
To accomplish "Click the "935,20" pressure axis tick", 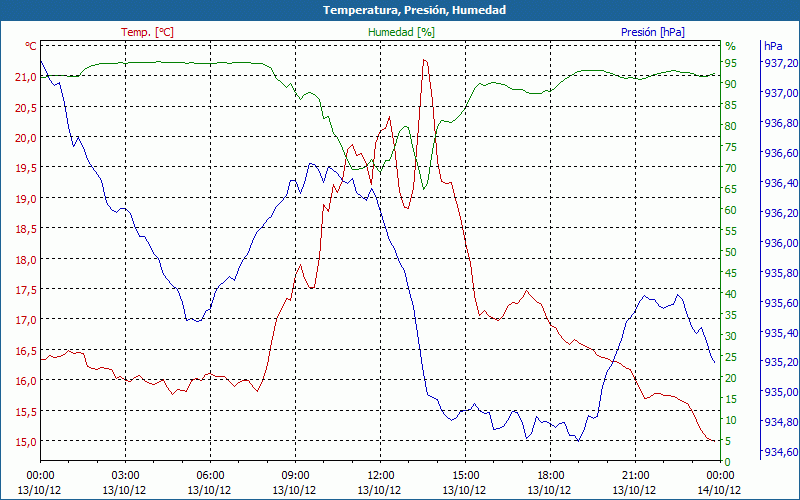I will tap(780, 362).
